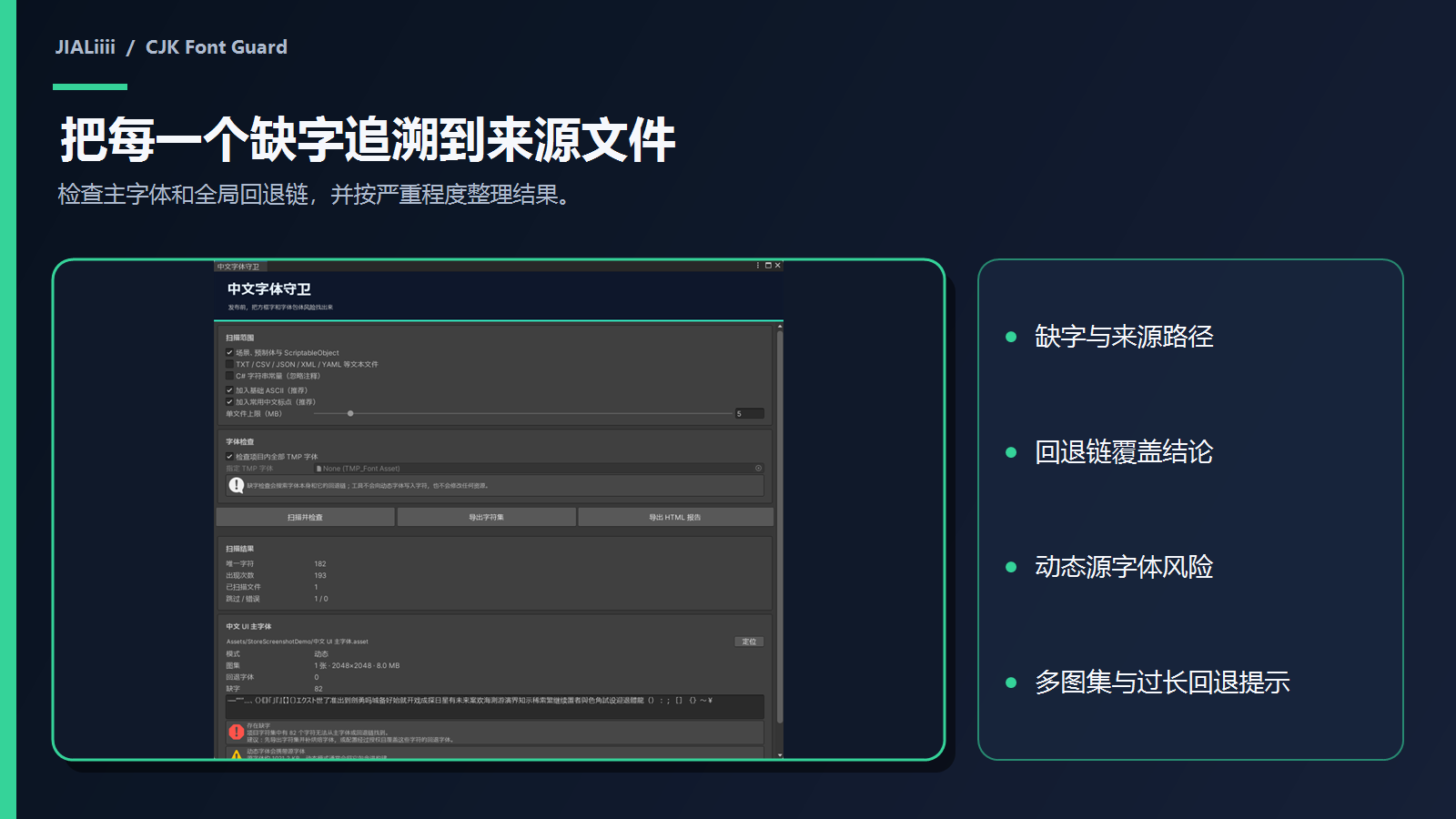Image resolution: width=1456 pixels, height=819 pixels.
Task: Click the 扫描并检查 button
Action: (305, 517)
